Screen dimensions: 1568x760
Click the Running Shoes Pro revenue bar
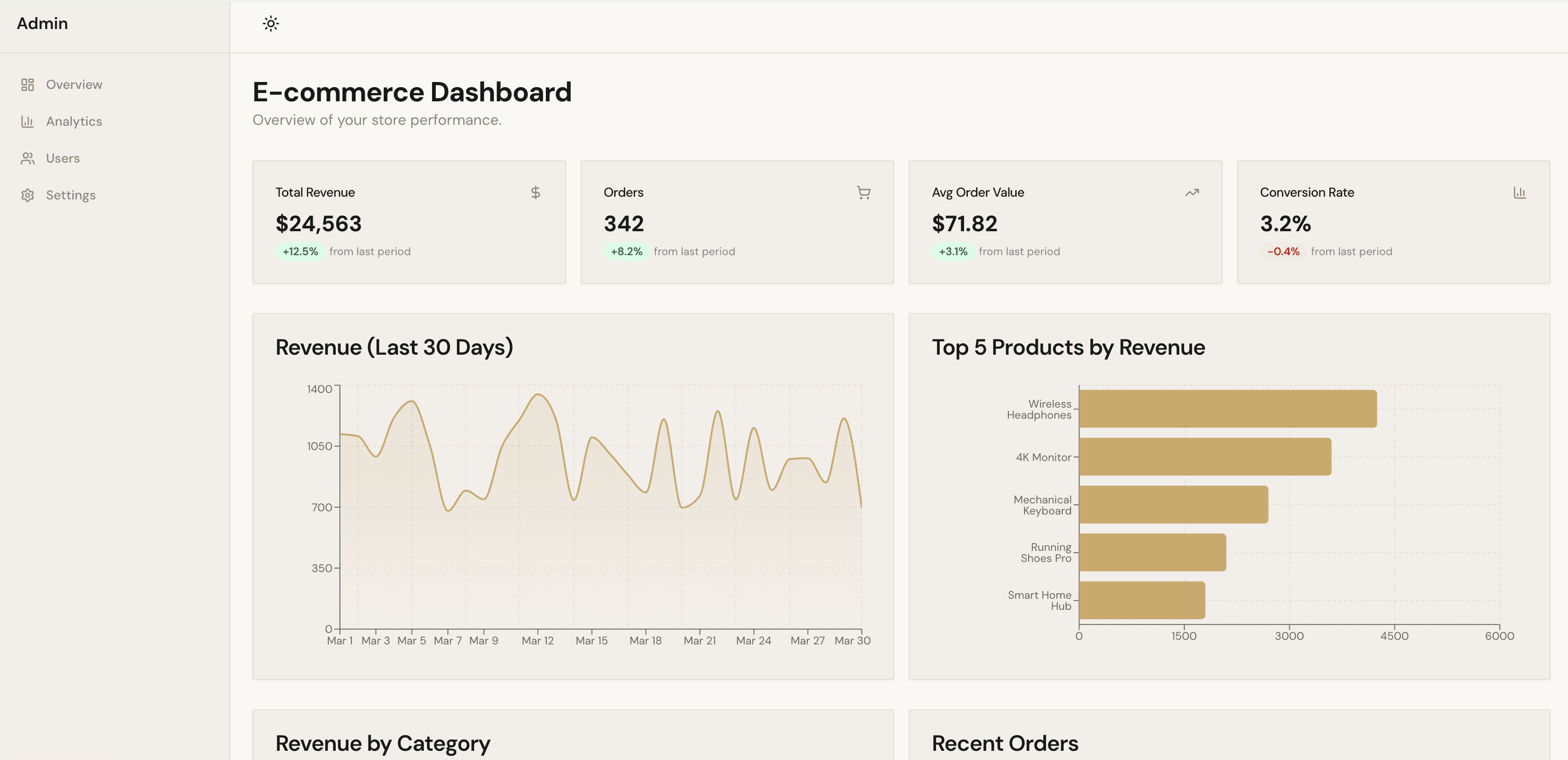[x=1153, y=553]
